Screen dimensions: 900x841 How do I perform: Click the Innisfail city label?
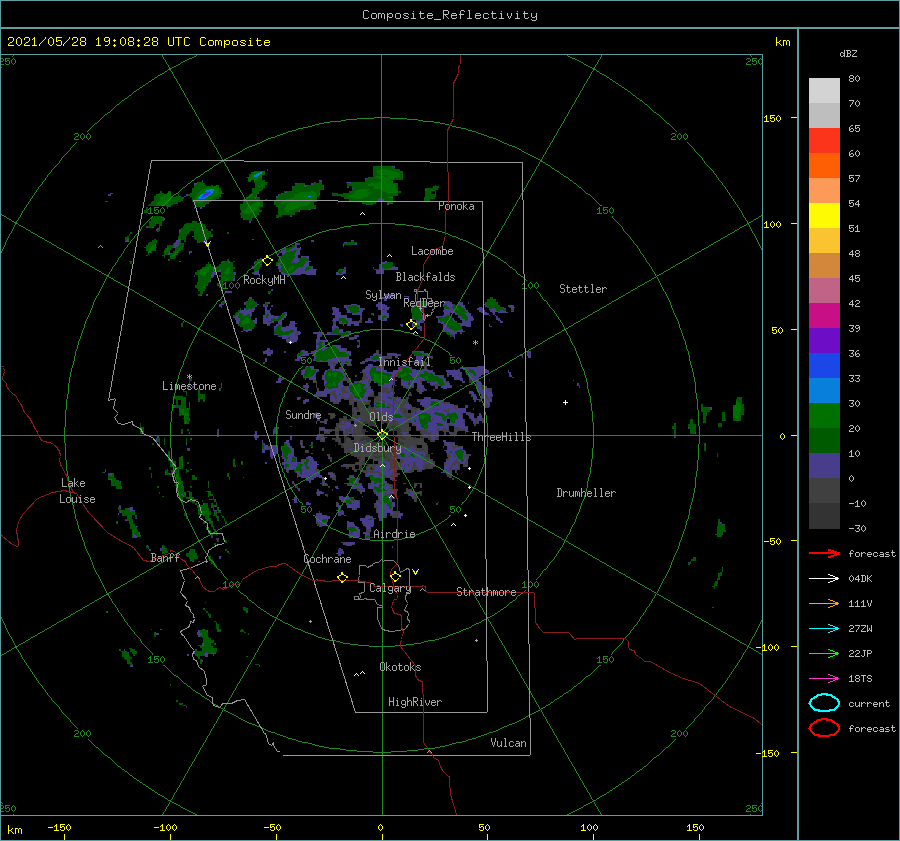[x=404, y=362]
